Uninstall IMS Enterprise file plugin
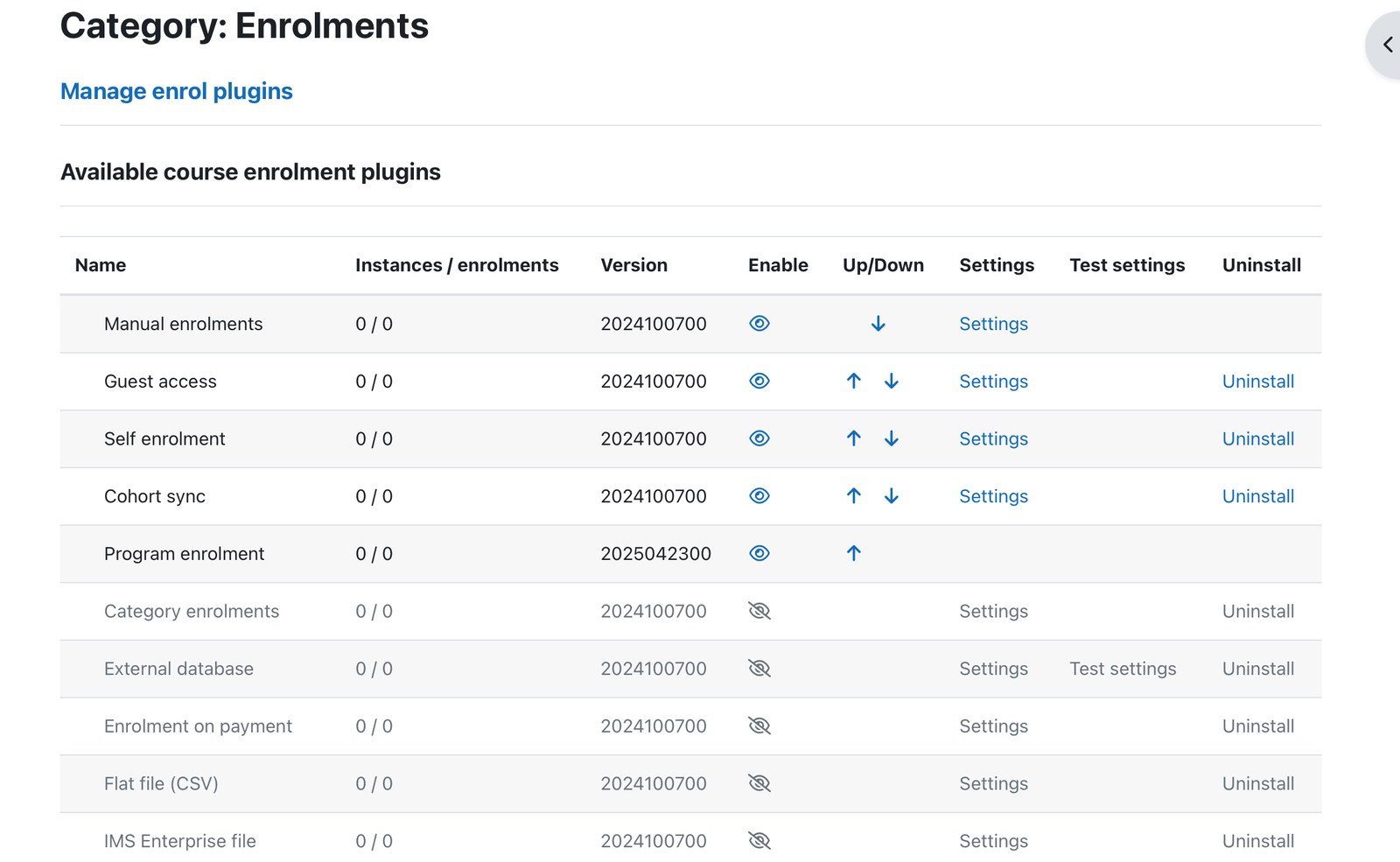 point(1258,841)
